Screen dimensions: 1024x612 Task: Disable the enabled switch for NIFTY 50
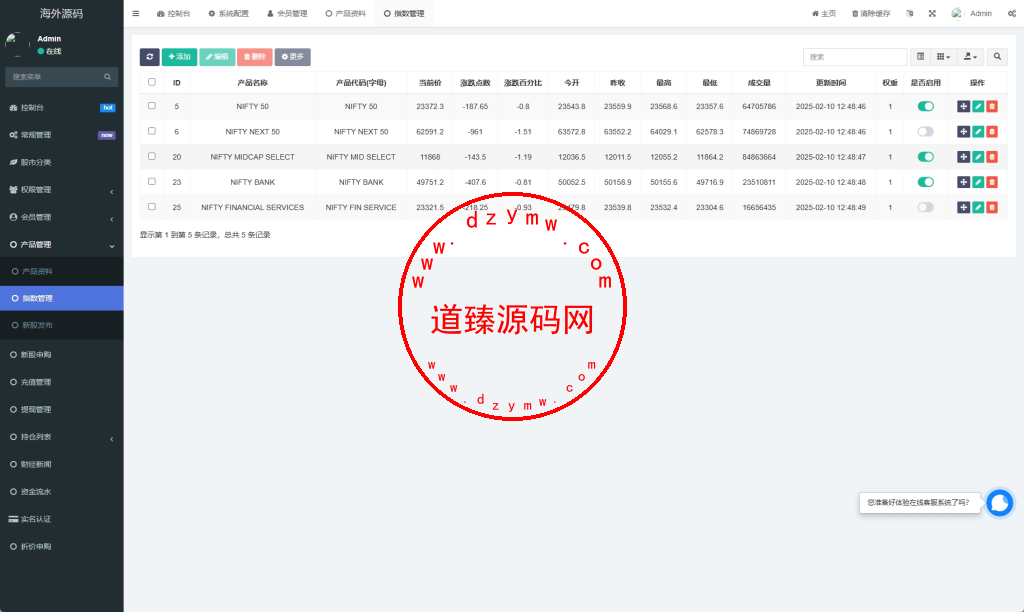click(925, 106)
